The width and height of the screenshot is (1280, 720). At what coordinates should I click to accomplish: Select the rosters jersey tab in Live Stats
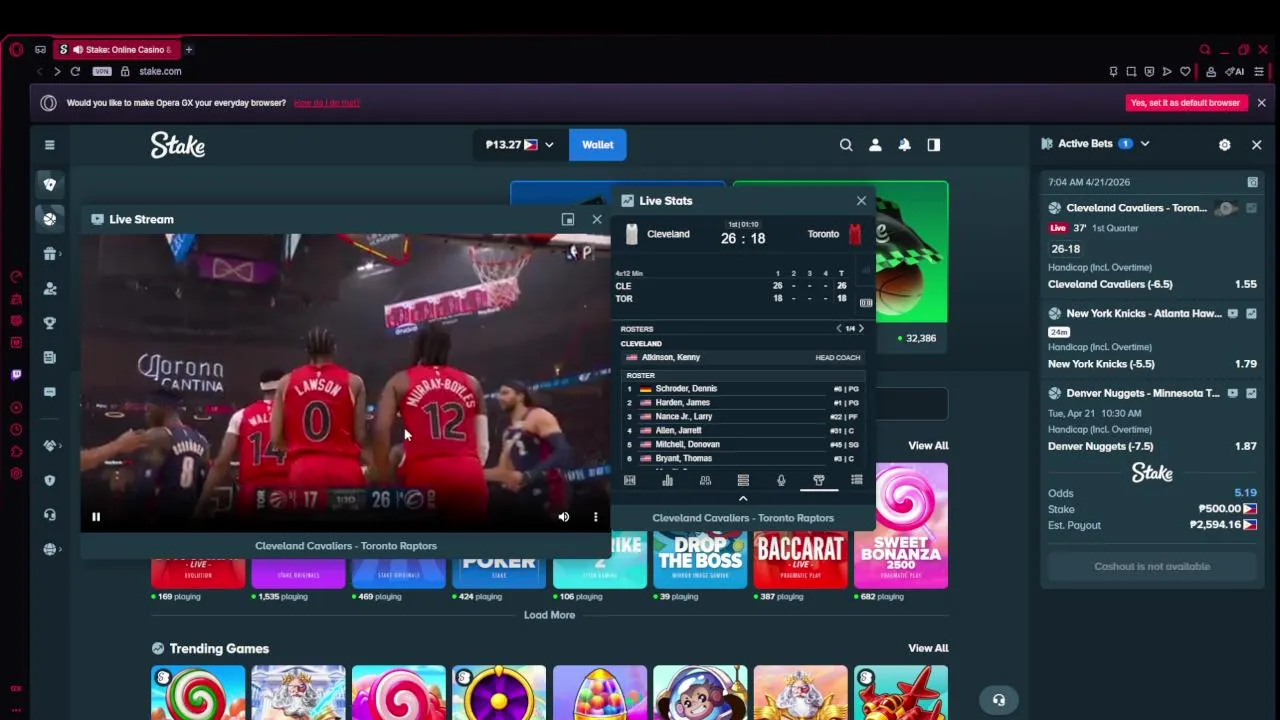click(819, 481)
